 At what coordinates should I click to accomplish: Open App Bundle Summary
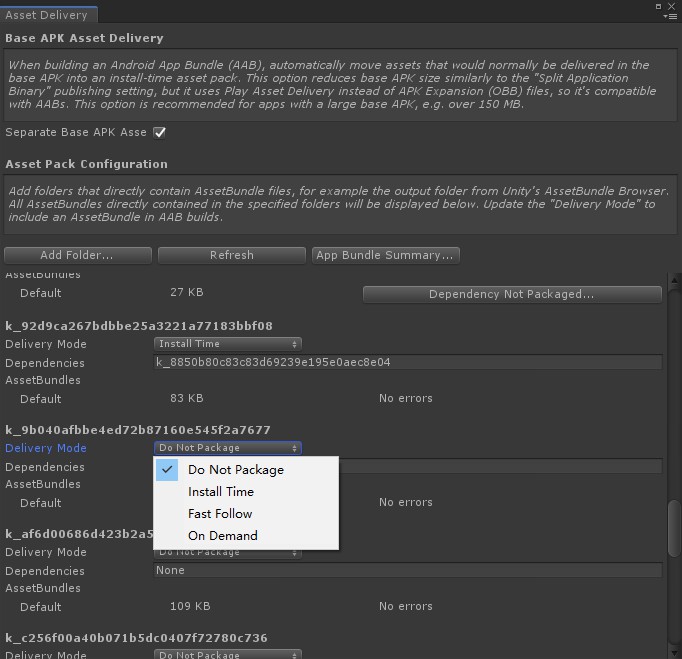tap(386, 255)
